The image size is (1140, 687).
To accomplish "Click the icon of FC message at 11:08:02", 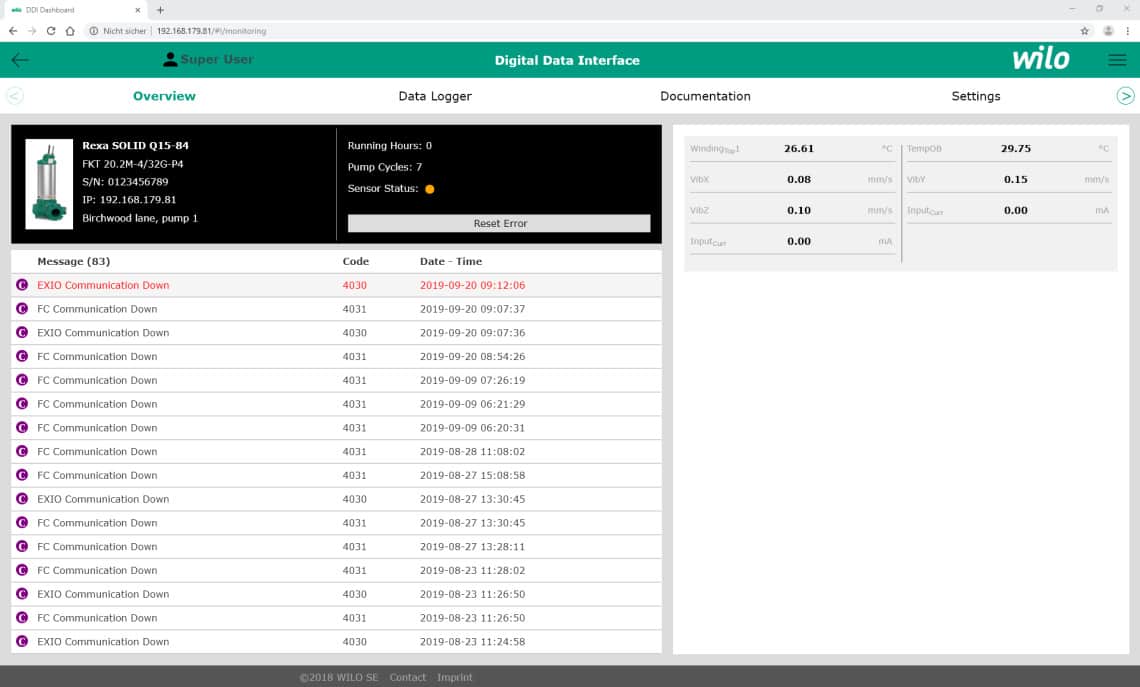I will click(x=22, y=451).
